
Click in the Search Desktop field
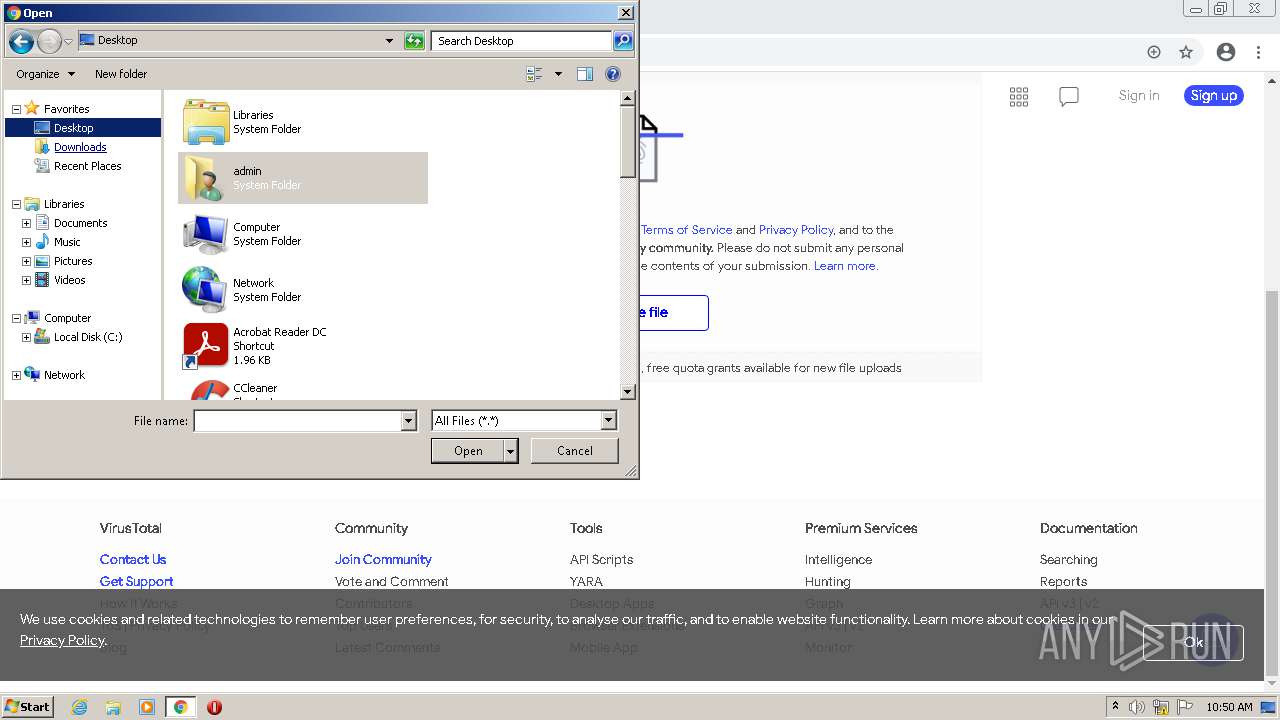click(x=522, y=41)
